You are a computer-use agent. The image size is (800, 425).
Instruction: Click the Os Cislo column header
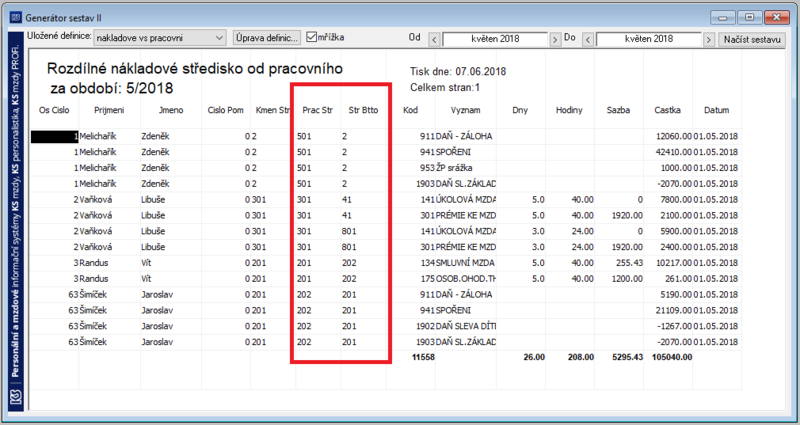coord(54,110)
